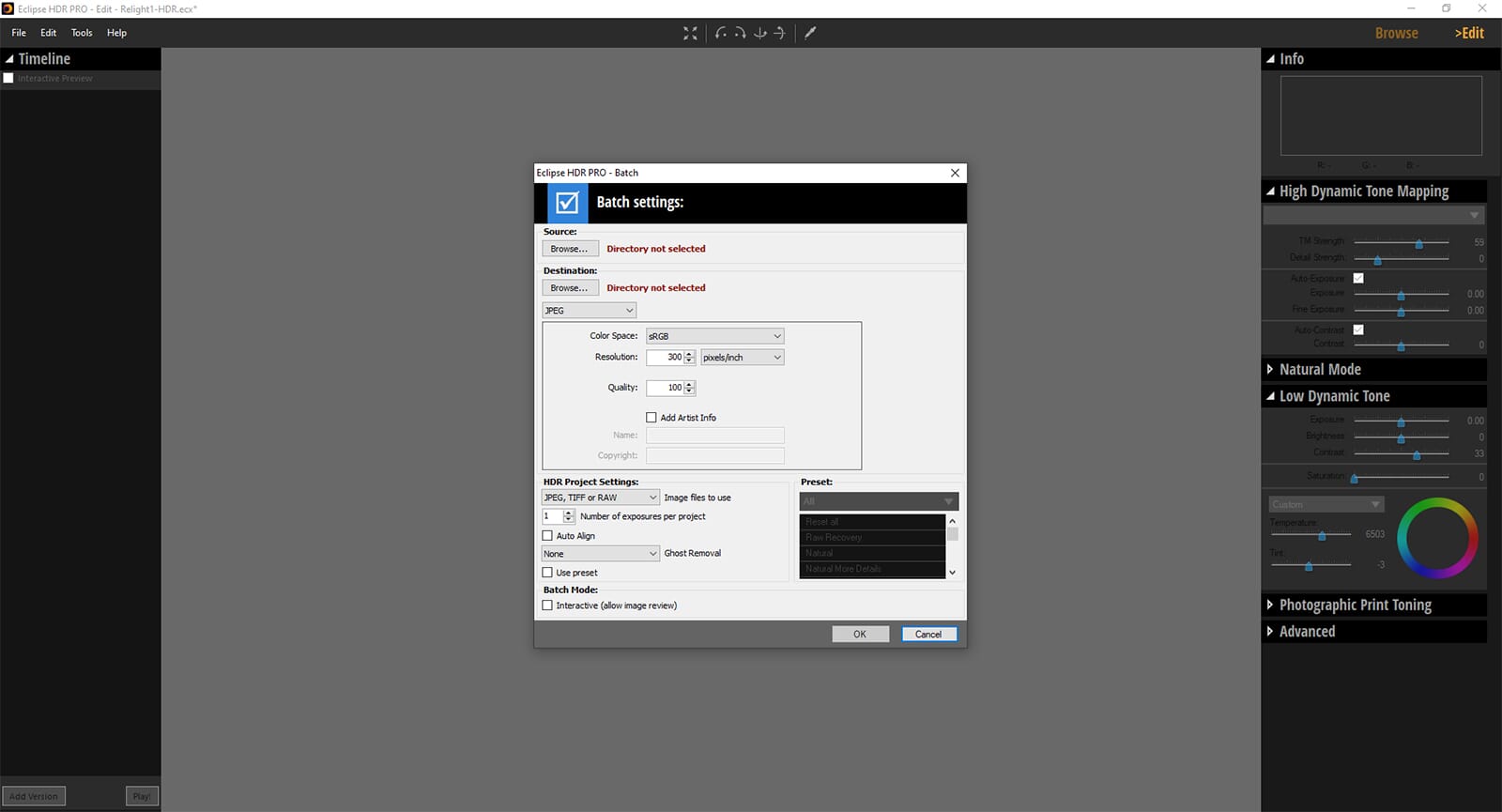Image resolution: width=1502 pixels, height=812 pixels.
Task: Open the Help menu
Action: click(x=116, y=33)
